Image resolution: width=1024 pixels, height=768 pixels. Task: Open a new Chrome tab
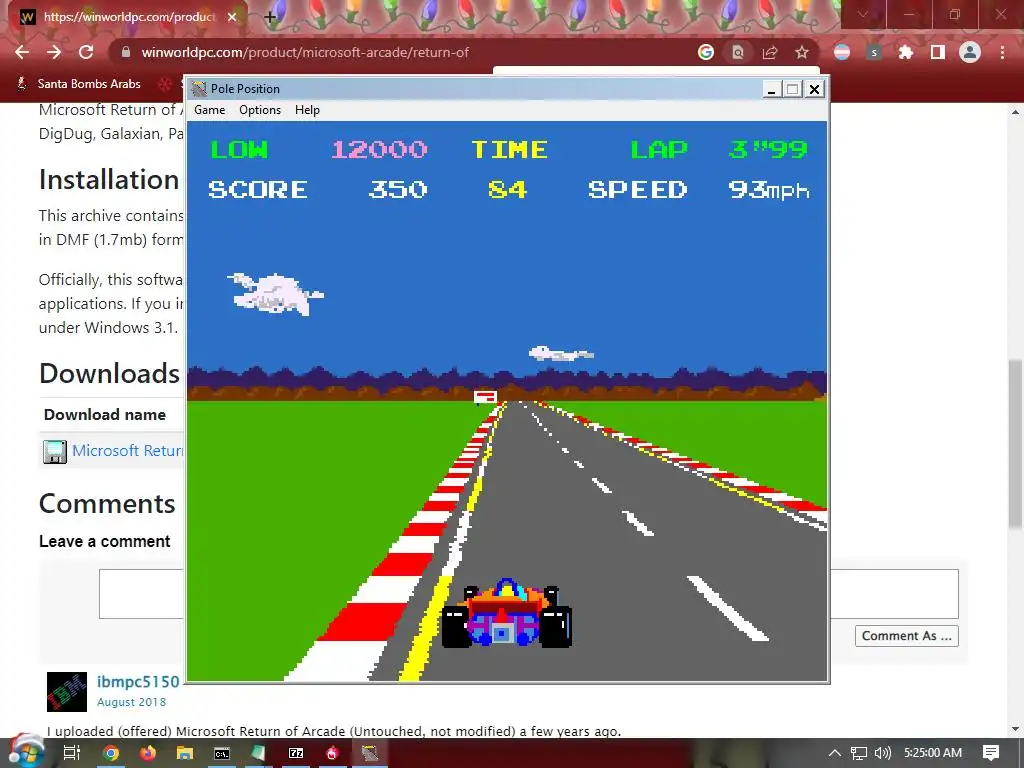pyautogui.click(x=270, y=17)
